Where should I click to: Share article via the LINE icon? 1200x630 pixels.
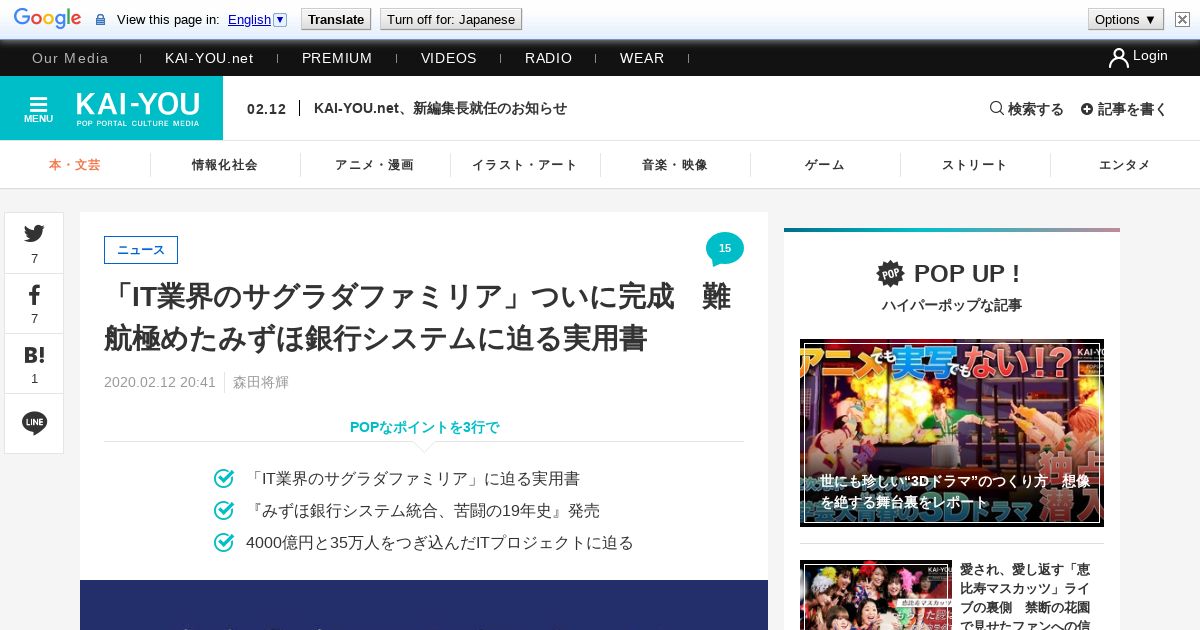(x=34, y=423)
